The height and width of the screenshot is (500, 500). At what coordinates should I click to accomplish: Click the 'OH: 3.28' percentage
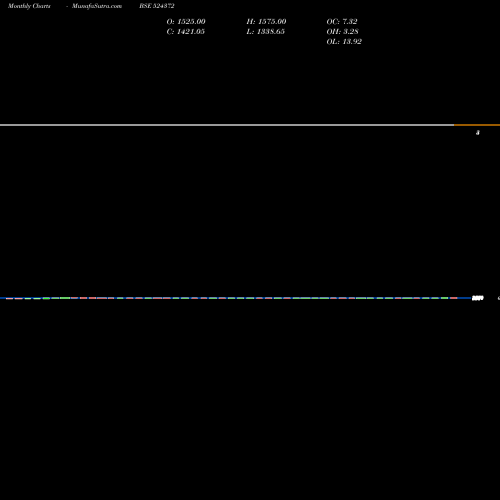click(x=342, y=32)
